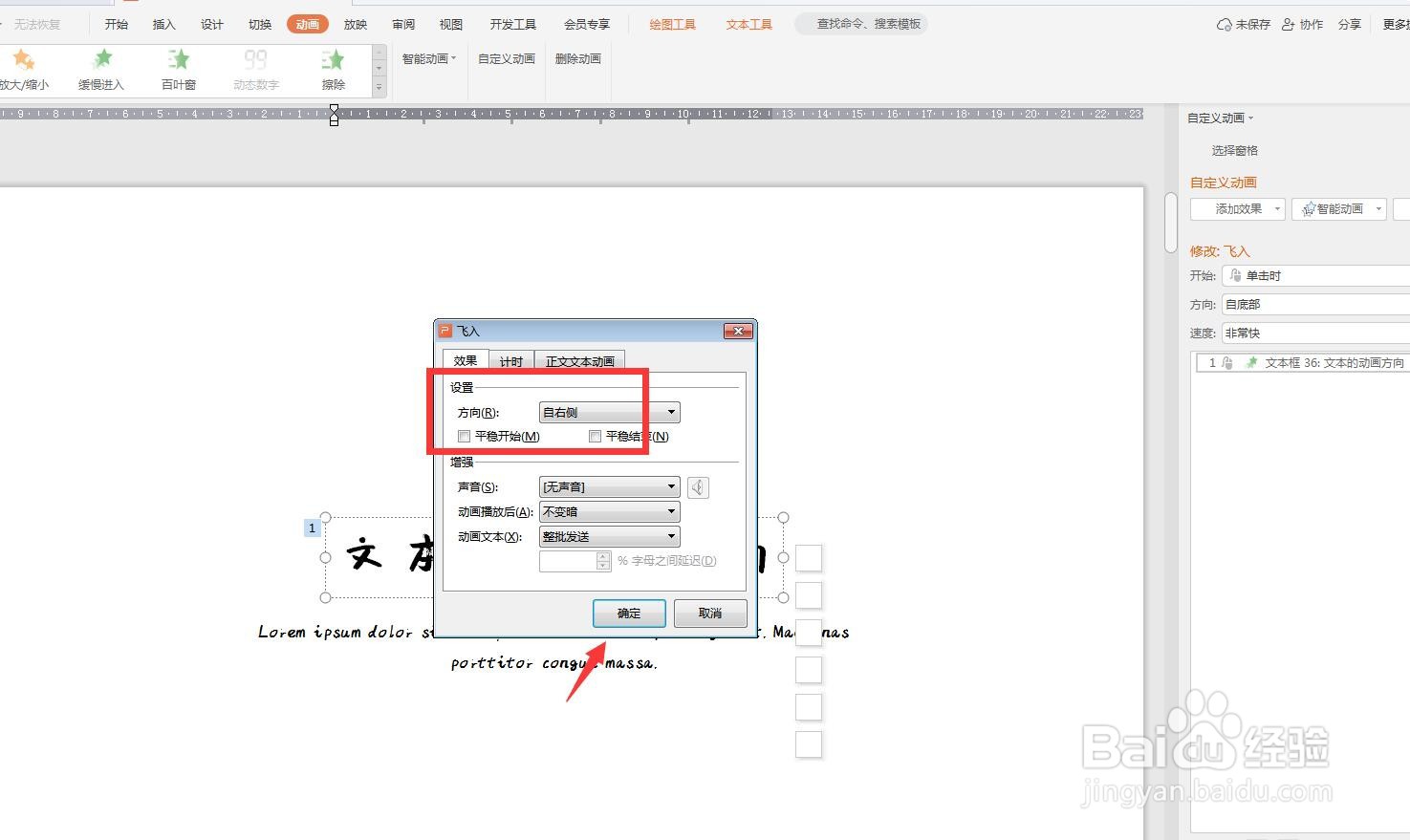Open the 放映 ribbon tab
The width and height of the screenshot is (1410, 840).
pos(356,24)
